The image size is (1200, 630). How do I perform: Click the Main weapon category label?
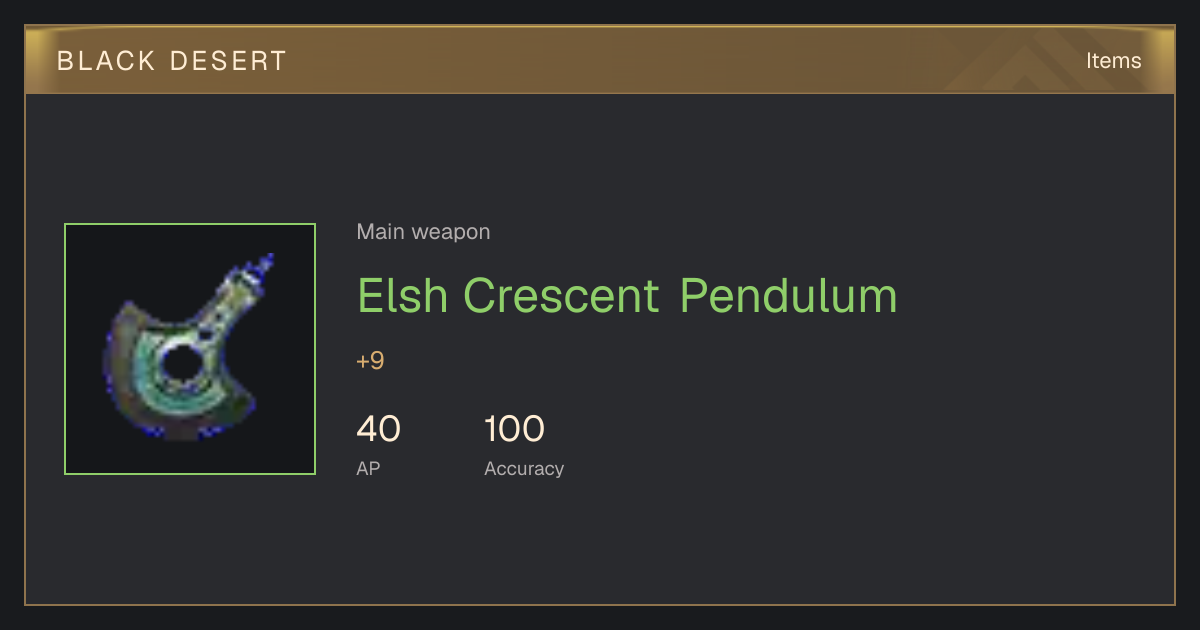[x=423, y=232]
